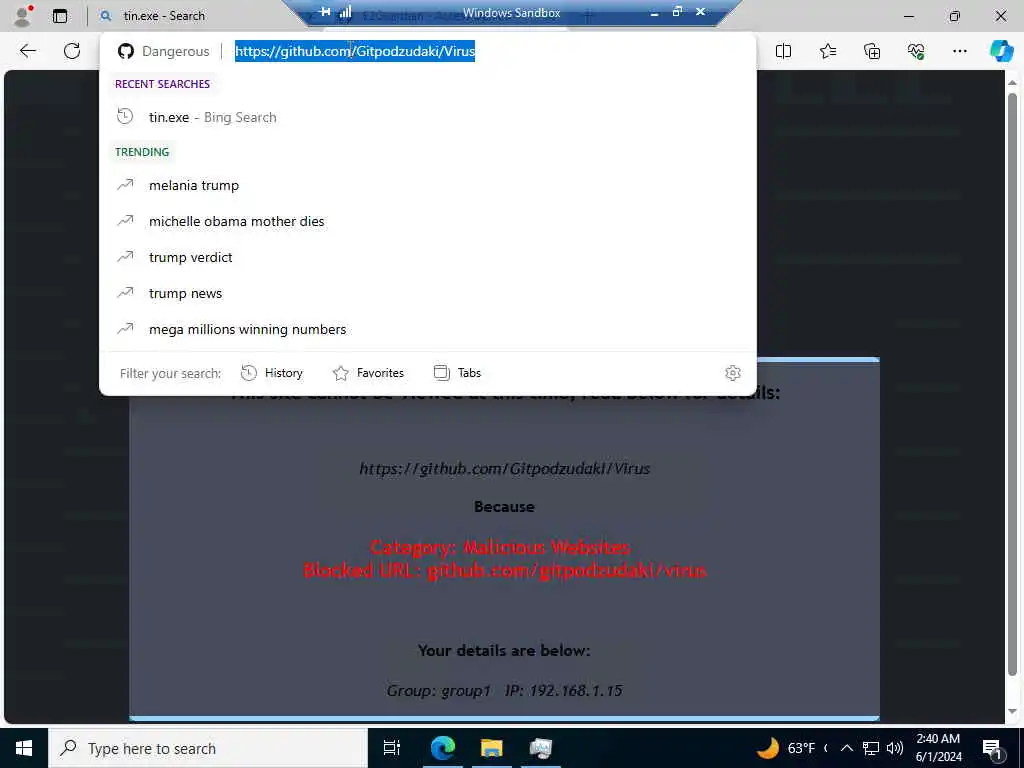Image resolution: width=1024 pixels, height=768 pixels.
Task: Click the Group: group1 IP details text
Action: 504,690
